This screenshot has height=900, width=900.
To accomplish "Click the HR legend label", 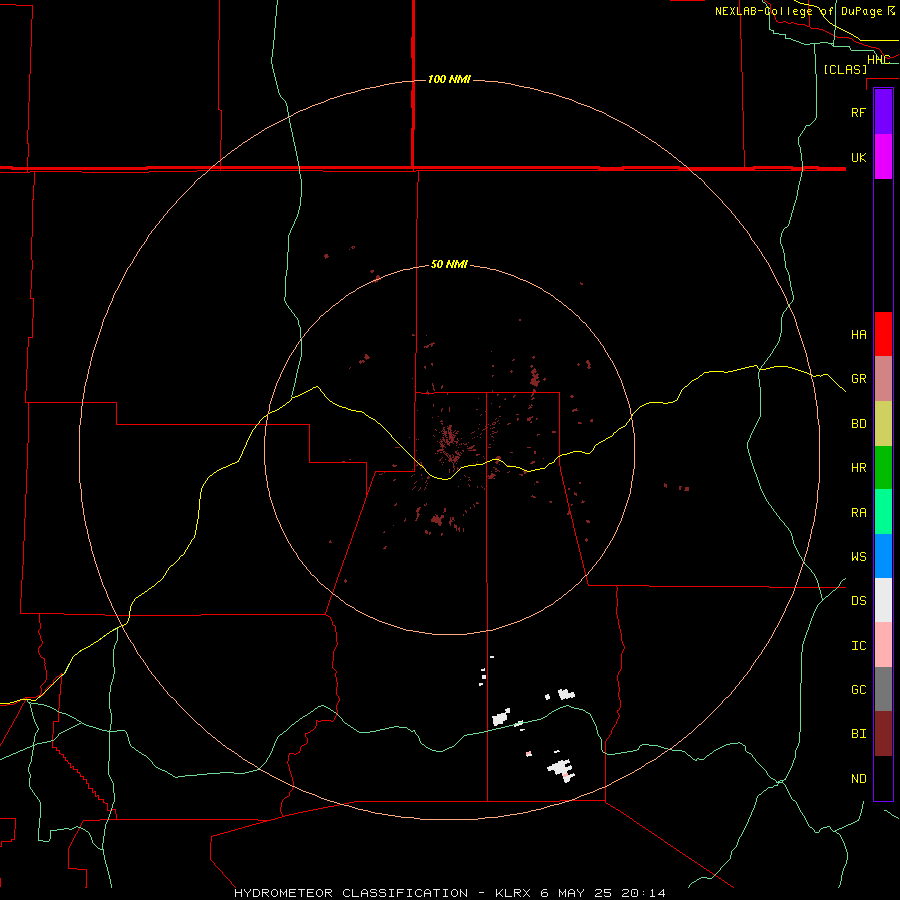I will click(x=858, y=468).
